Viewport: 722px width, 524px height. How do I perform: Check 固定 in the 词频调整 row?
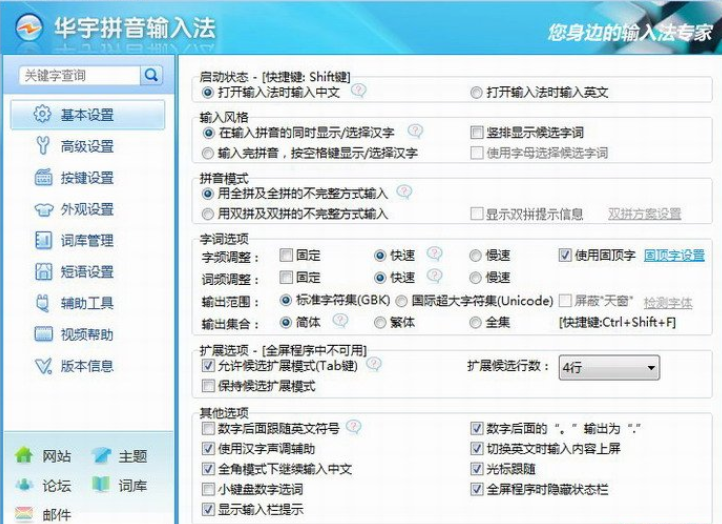click(x=286, y=277)
